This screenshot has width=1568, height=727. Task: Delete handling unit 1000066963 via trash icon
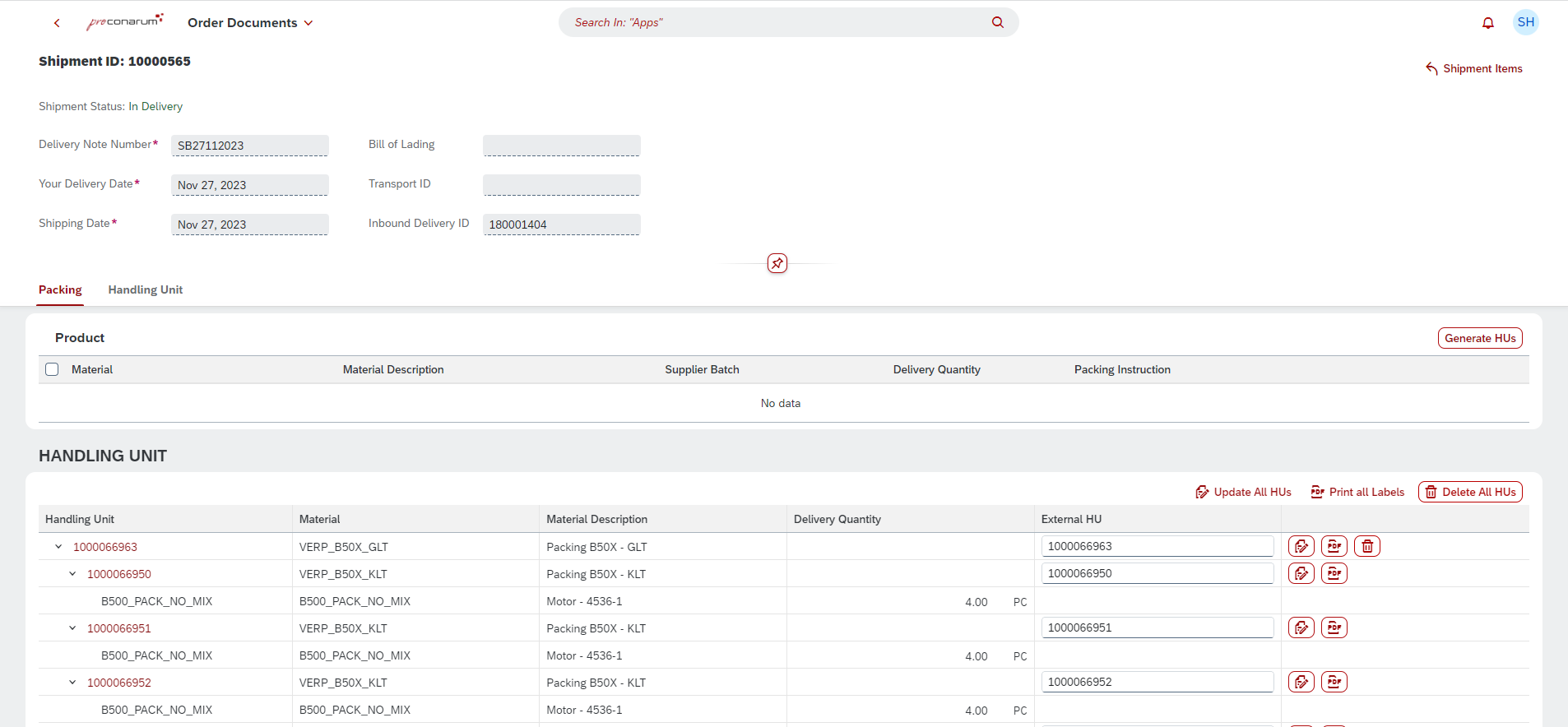1366,546
